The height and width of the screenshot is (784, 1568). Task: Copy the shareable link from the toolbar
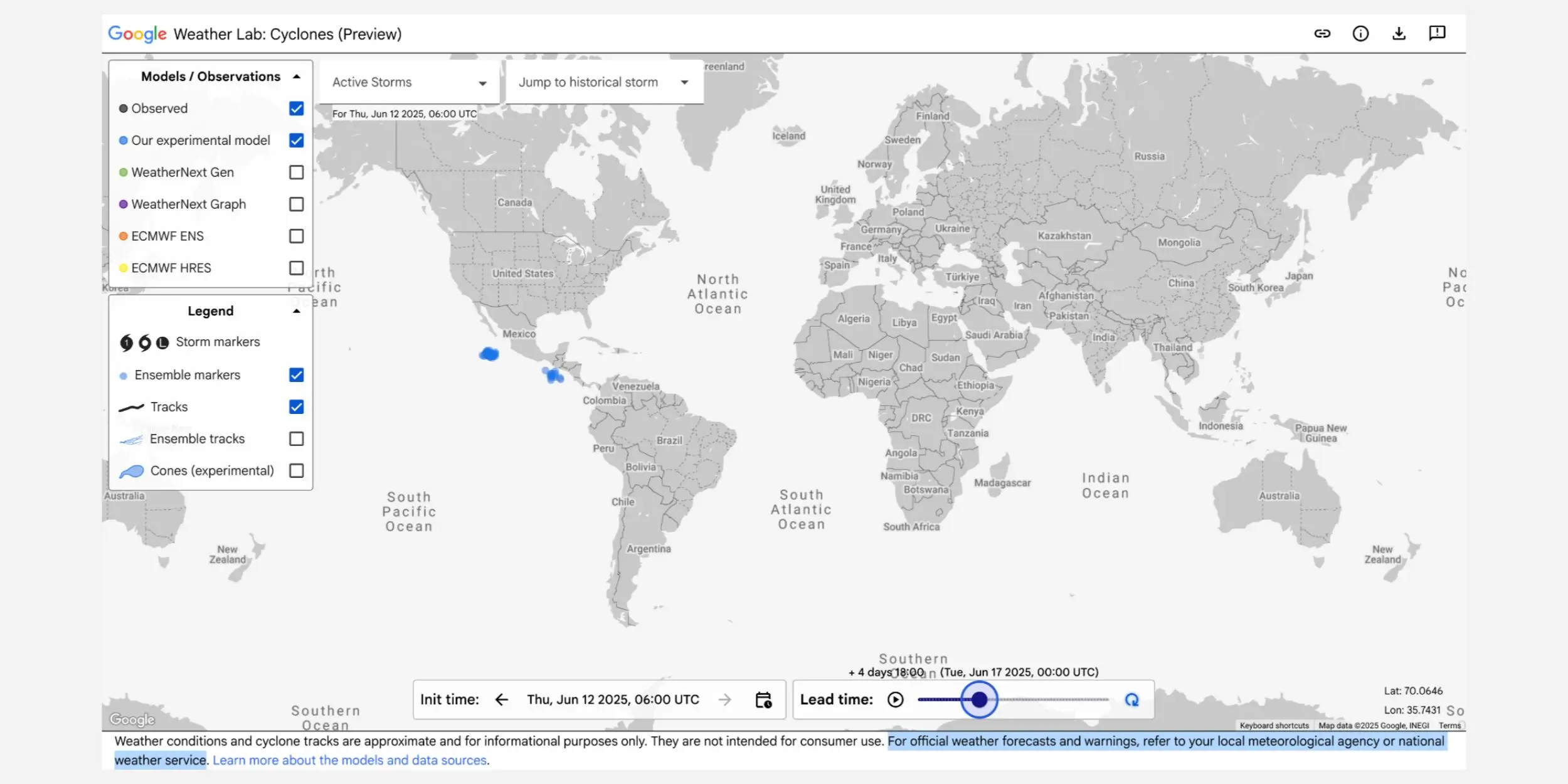1323,33
